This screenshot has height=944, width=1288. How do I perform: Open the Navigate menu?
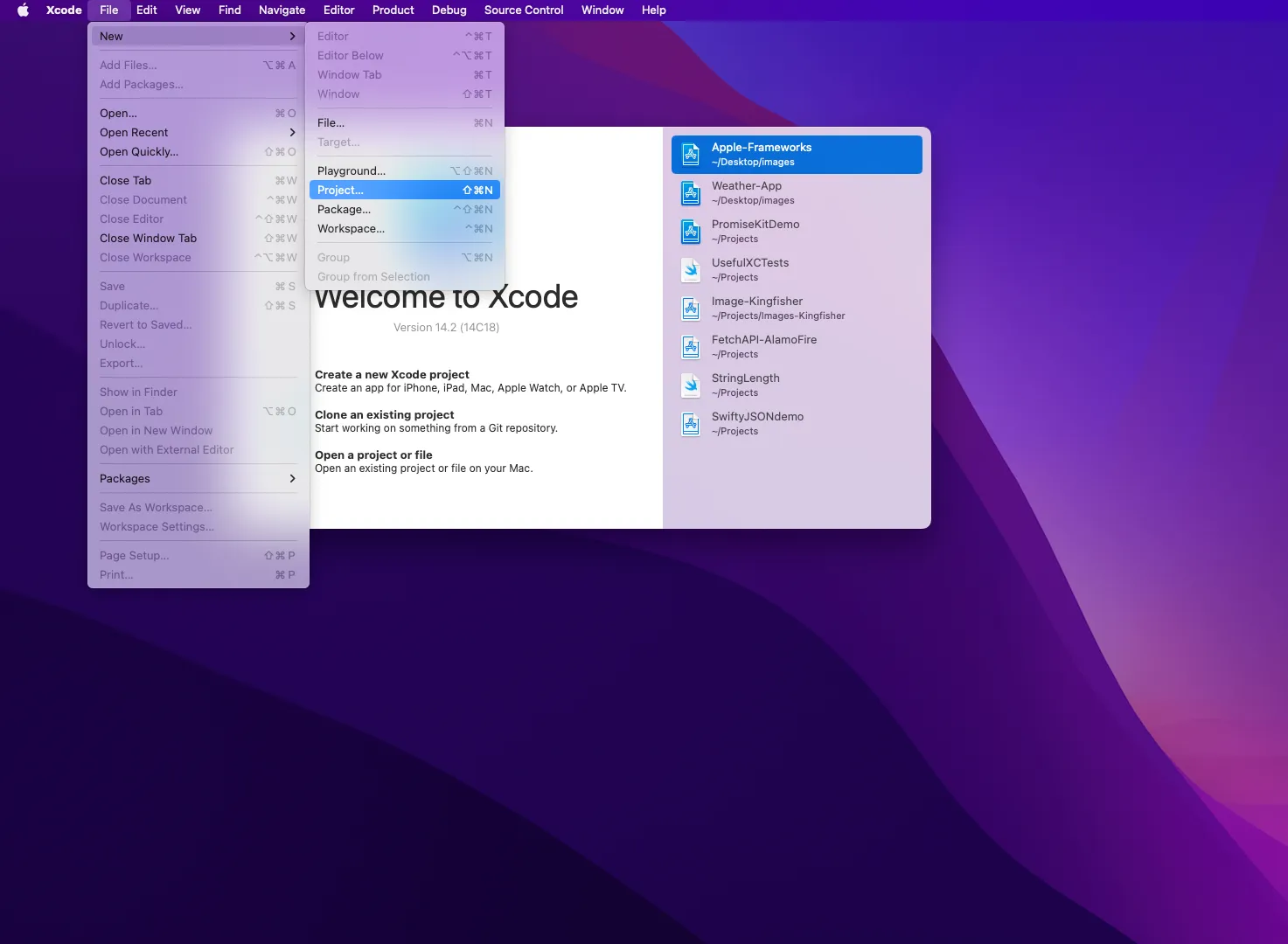[x=282, y=10]
